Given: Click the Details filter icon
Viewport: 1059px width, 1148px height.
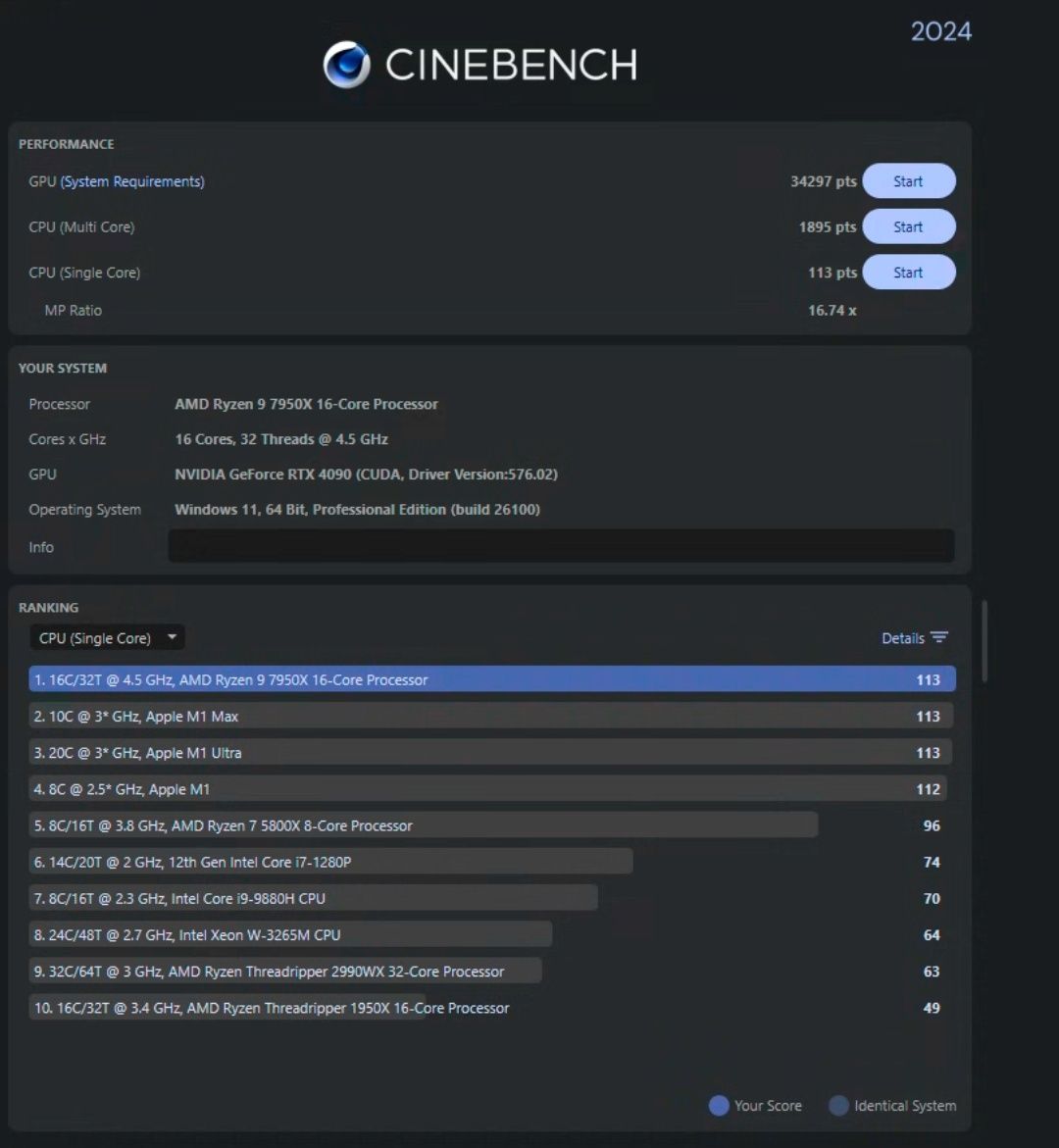Looking at the screenshot, I should (939, 637).
